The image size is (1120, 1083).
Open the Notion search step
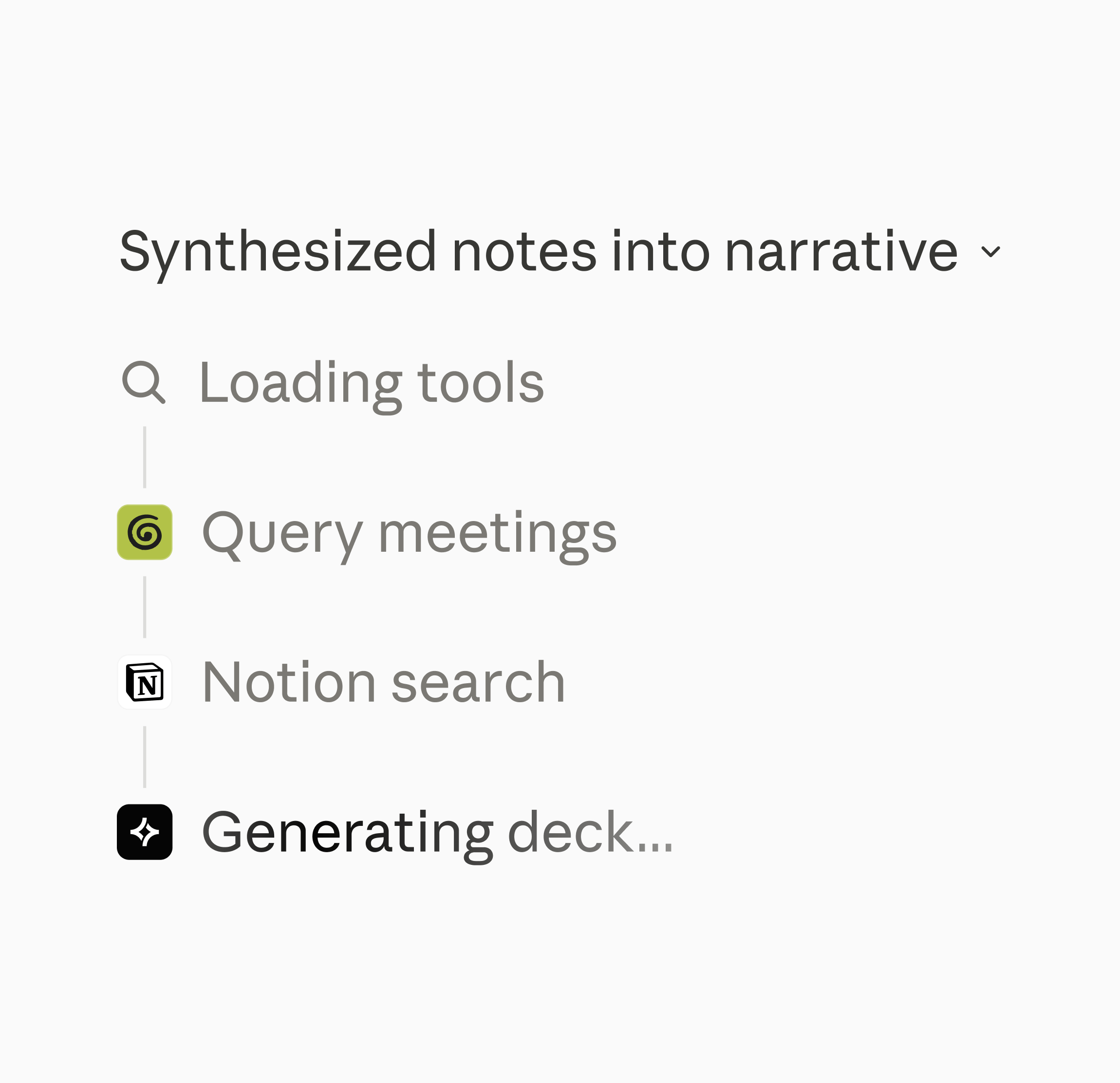(341, 682)
